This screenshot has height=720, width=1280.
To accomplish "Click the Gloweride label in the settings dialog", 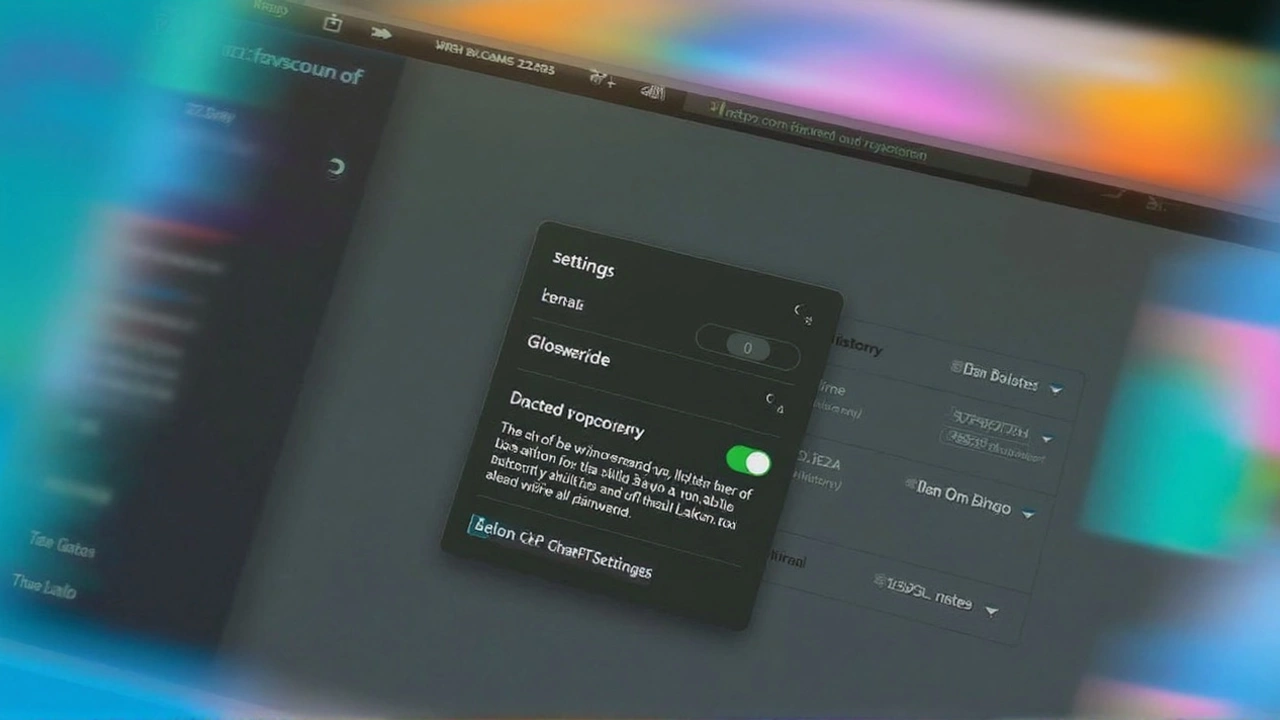I will [x=568, y=350].
